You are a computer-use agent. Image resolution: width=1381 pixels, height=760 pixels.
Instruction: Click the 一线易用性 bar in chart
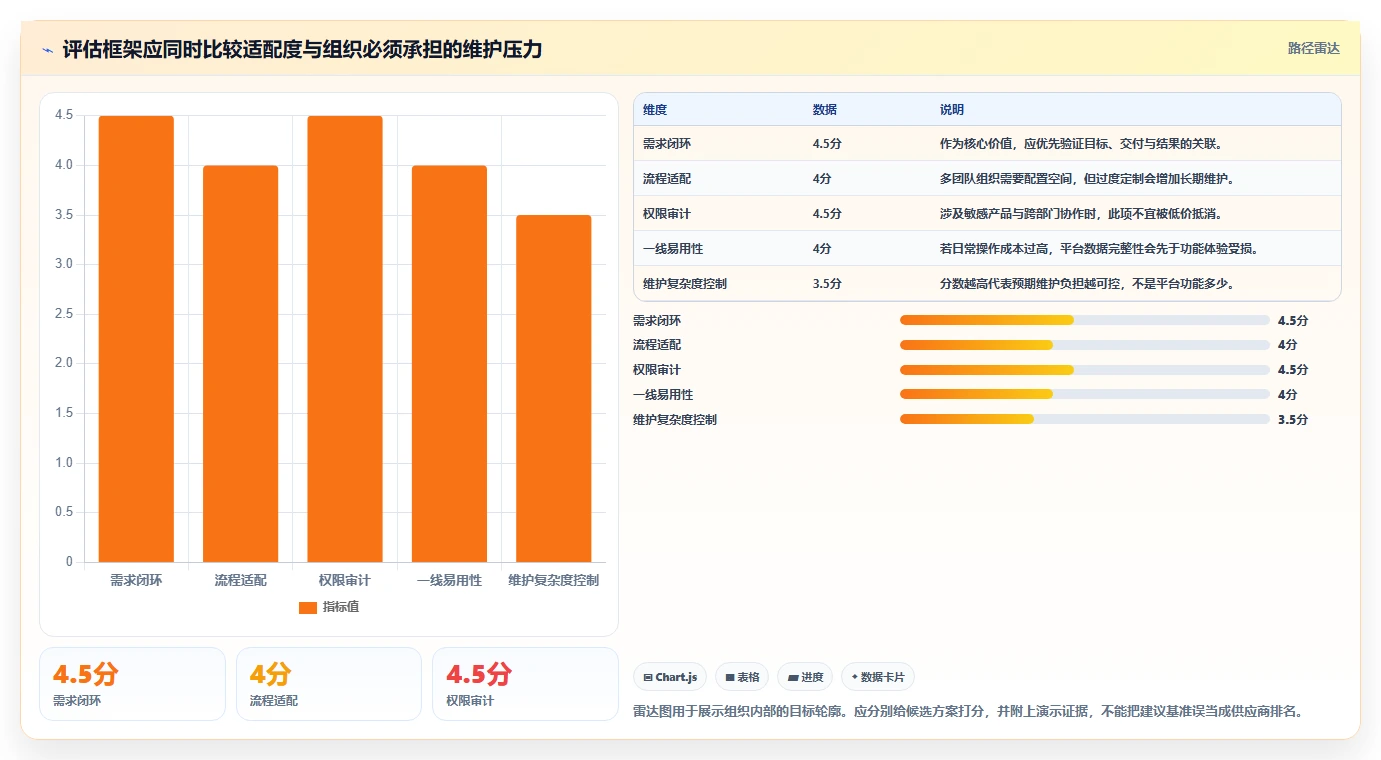pos(449,364)
